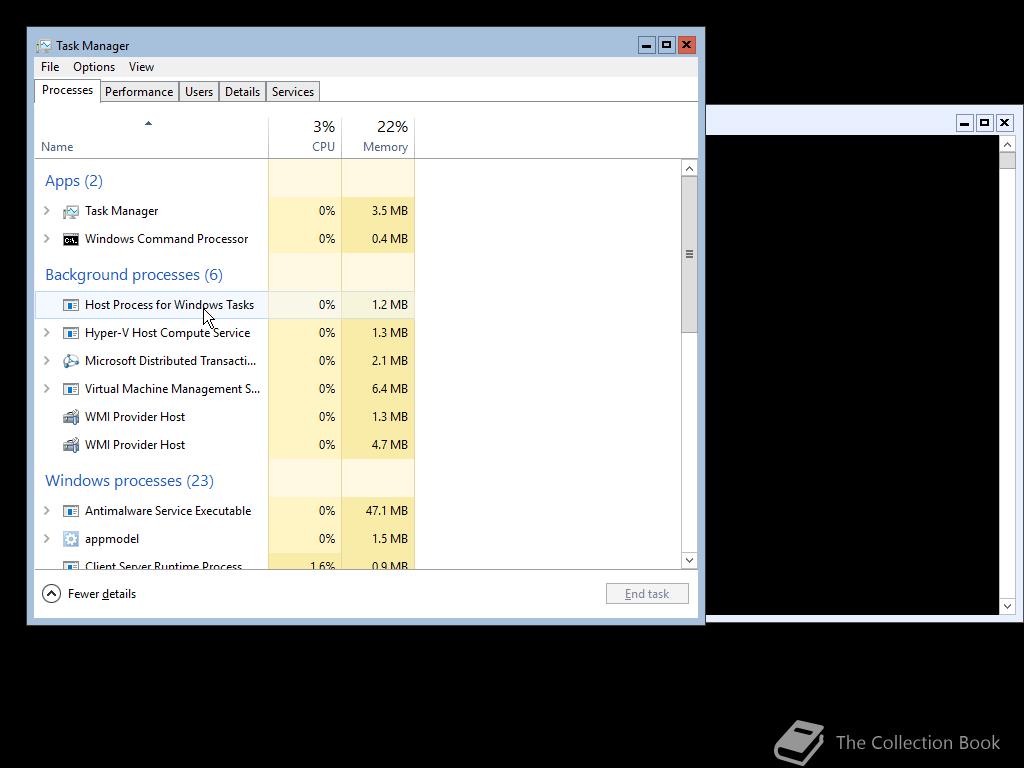
Task: Expand Microsoft Distributed Transaction row
Action: tap(46, 360)
